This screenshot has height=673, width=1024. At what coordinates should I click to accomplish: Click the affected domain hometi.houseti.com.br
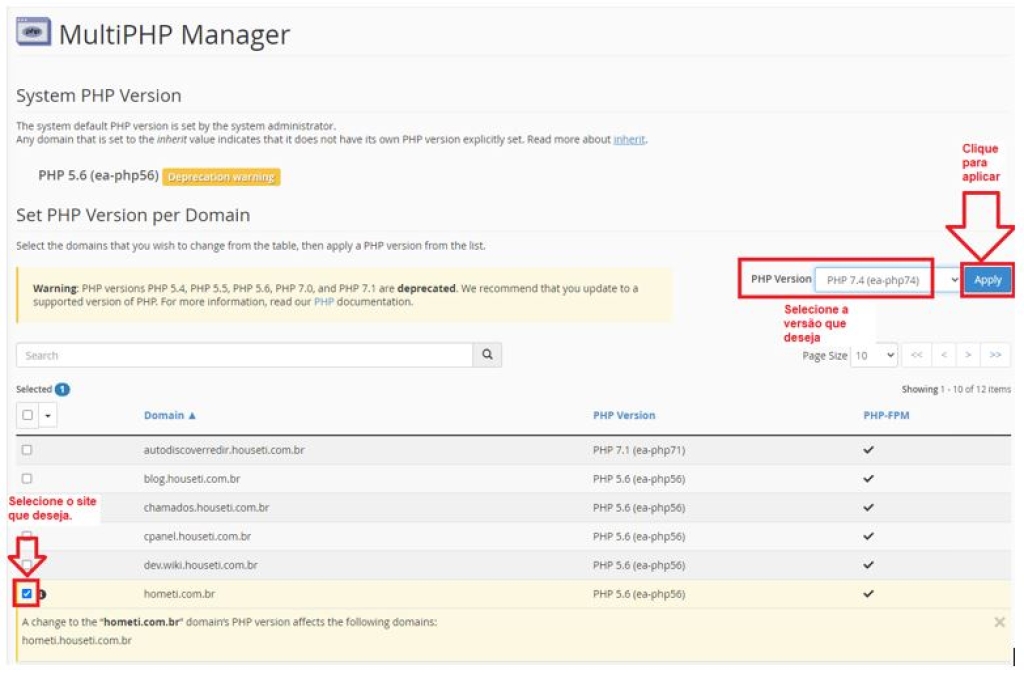coord(76,640)
